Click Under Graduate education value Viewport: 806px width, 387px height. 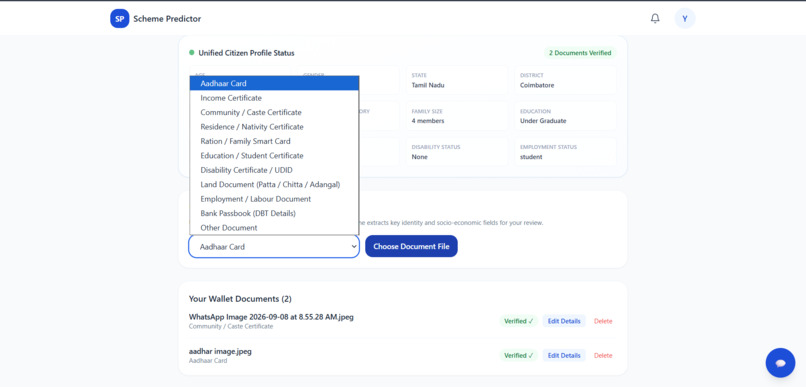pyautogui.click(x=543, y=121)
